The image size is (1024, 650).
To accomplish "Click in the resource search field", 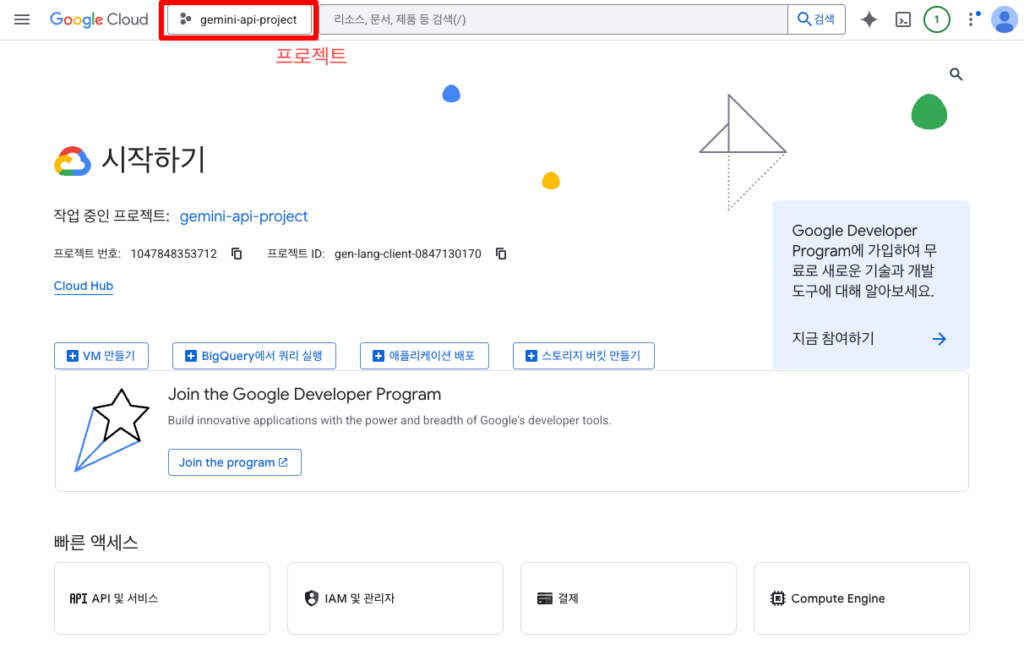I will click(x=550, y=20).
